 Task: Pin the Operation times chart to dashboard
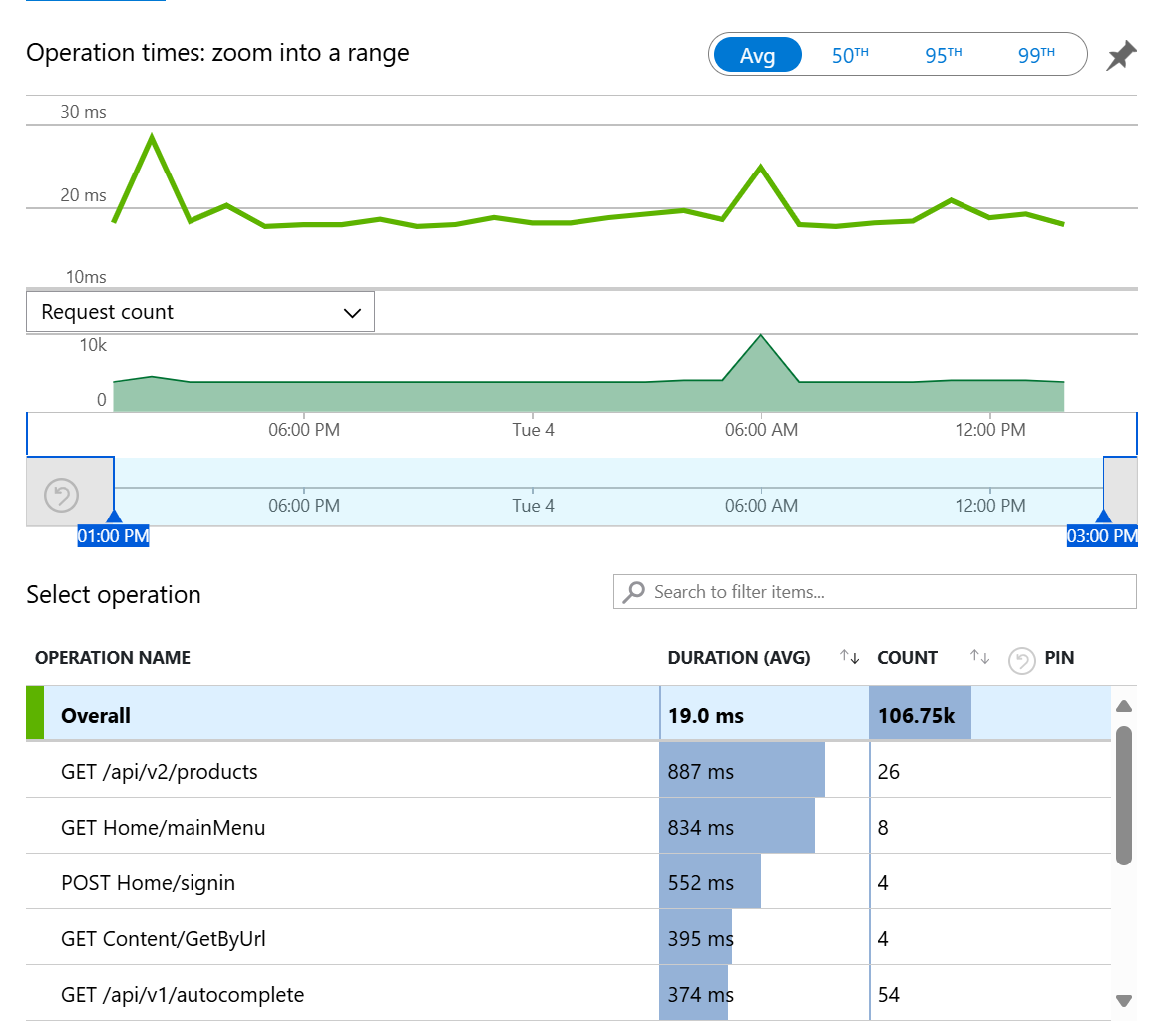coord(1121,55)
